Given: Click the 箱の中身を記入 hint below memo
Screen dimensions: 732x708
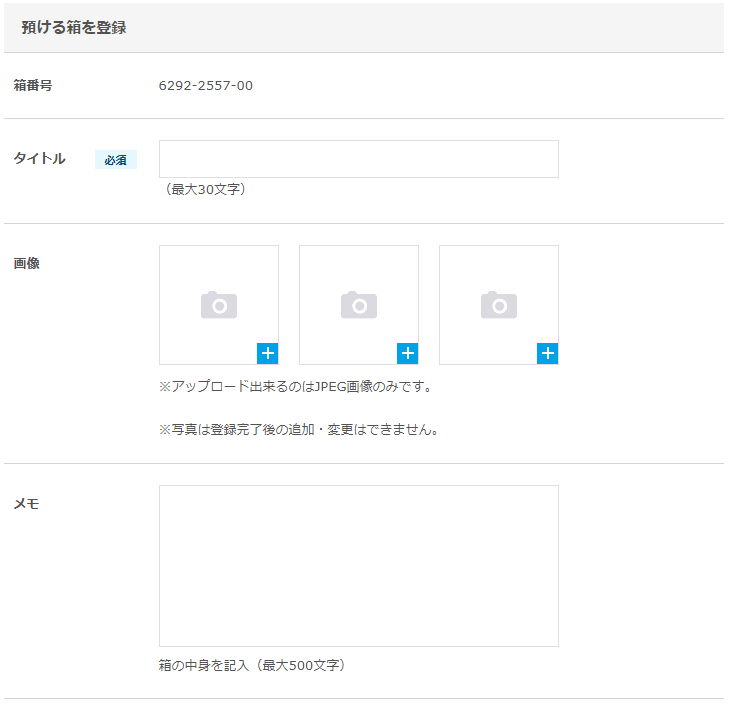Looking at the screenshot, I should tap(252, 665).
